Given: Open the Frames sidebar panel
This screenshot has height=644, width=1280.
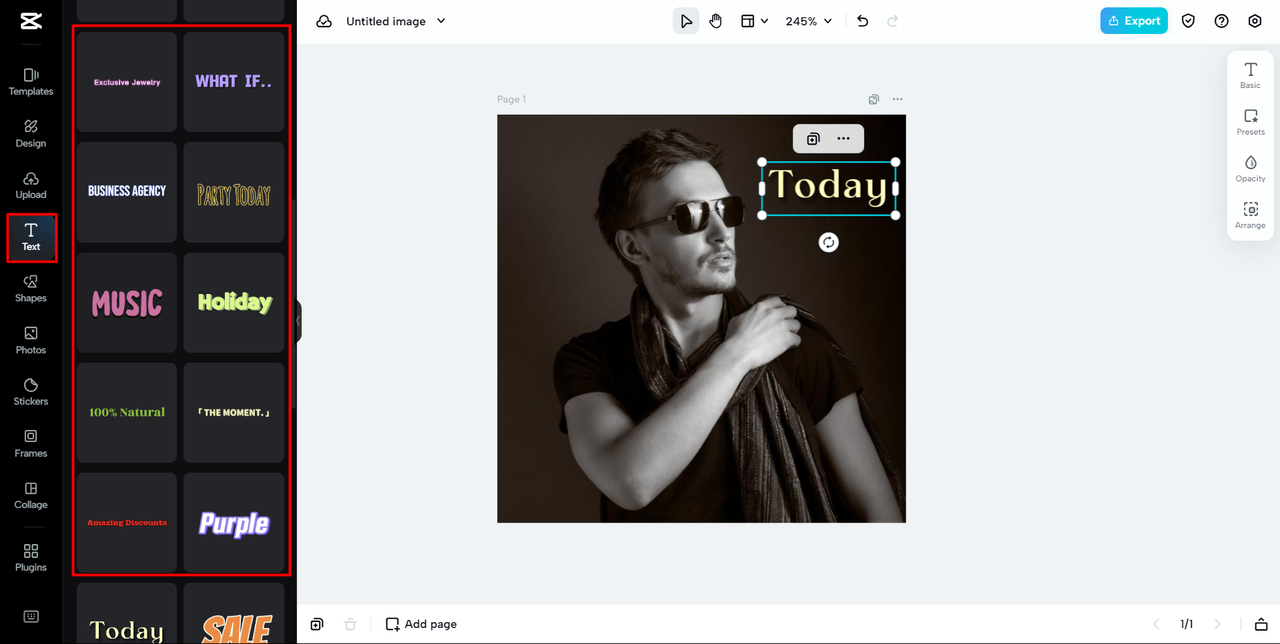Looking at the screenshot, I should tap(31, 444).
